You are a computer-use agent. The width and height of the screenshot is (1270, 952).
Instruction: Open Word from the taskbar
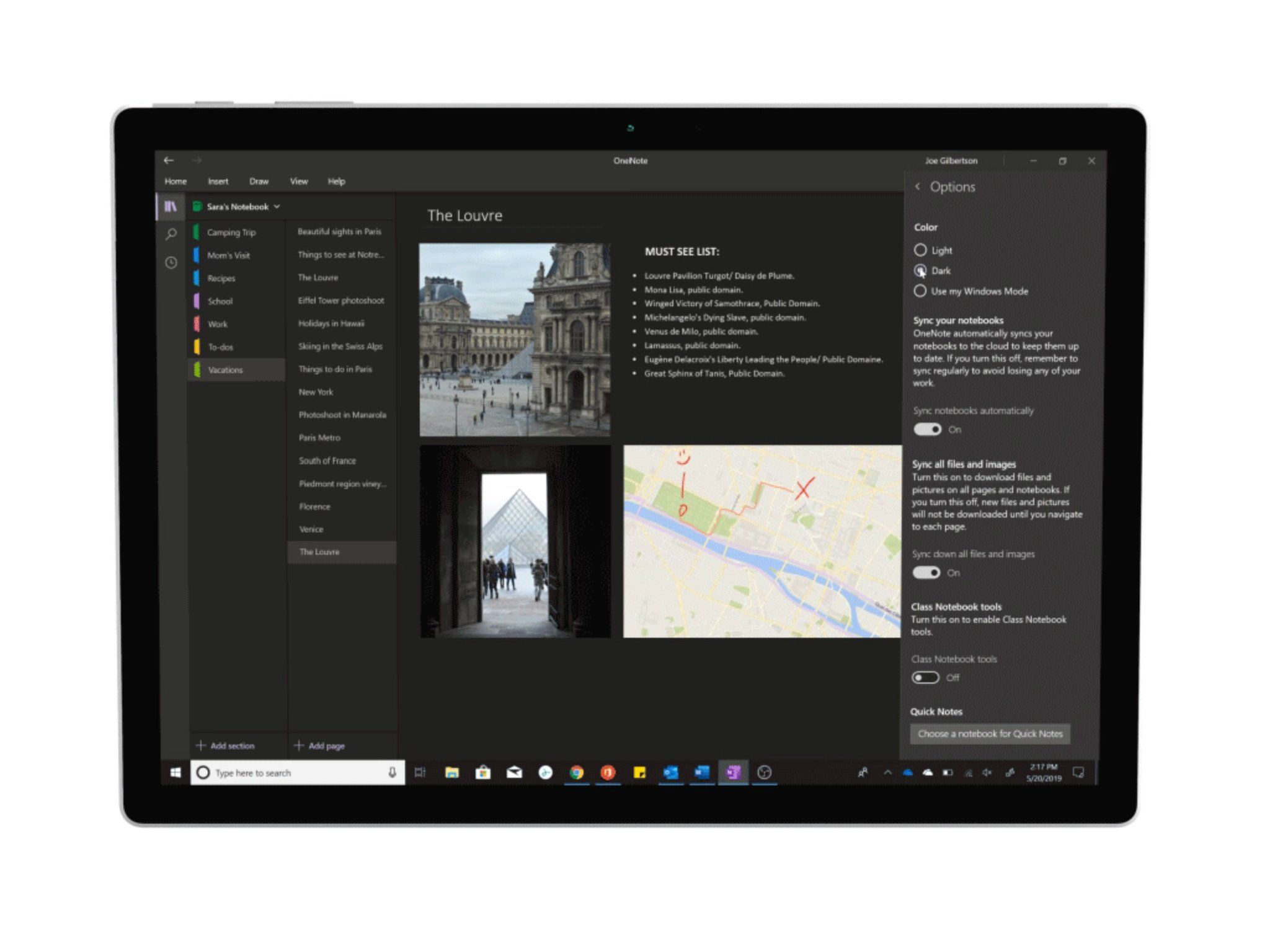702,772
